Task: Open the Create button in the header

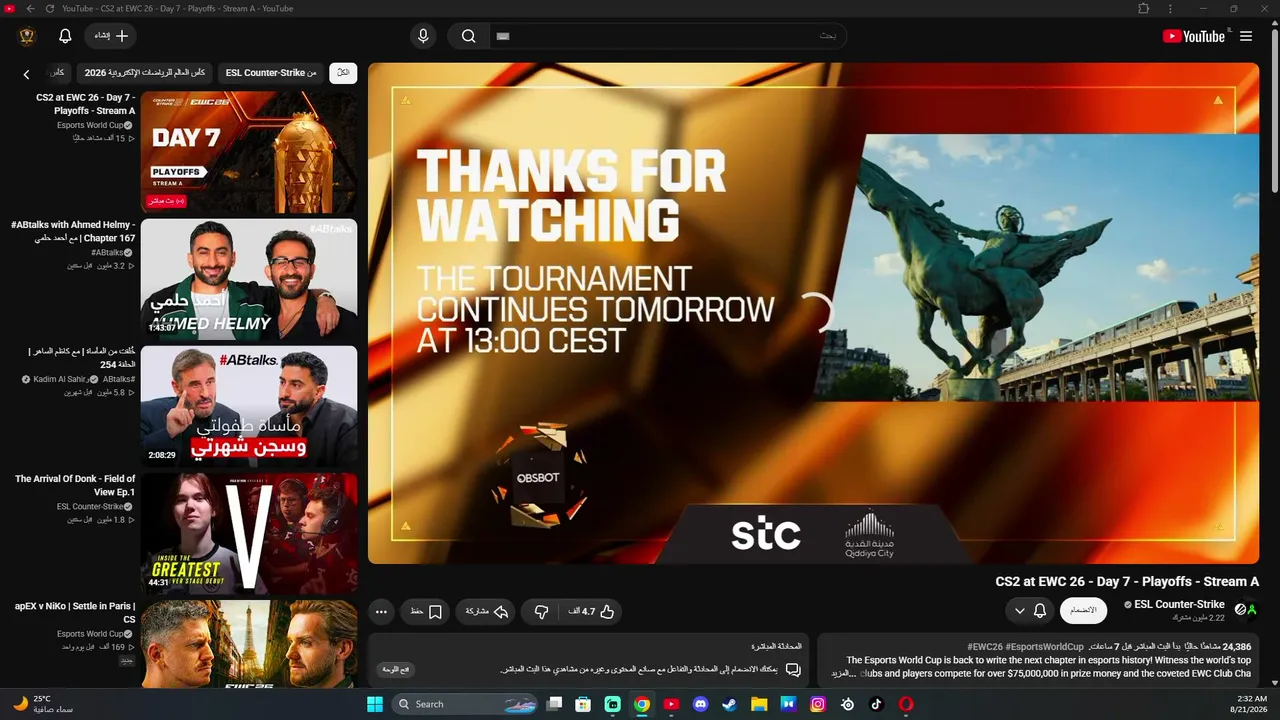Action: [111, 36]
